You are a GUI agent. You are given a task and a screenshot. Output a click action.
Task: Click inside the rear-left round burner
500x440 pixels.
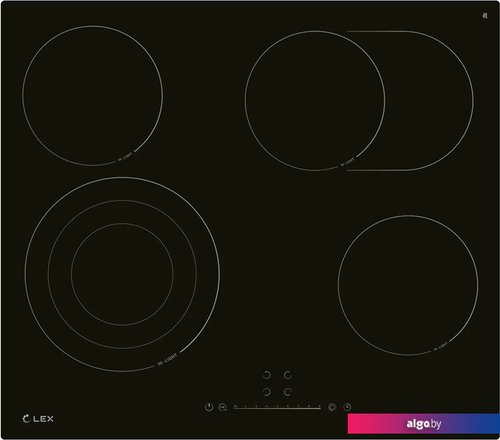pyautogui.click(x=93, y=96)
